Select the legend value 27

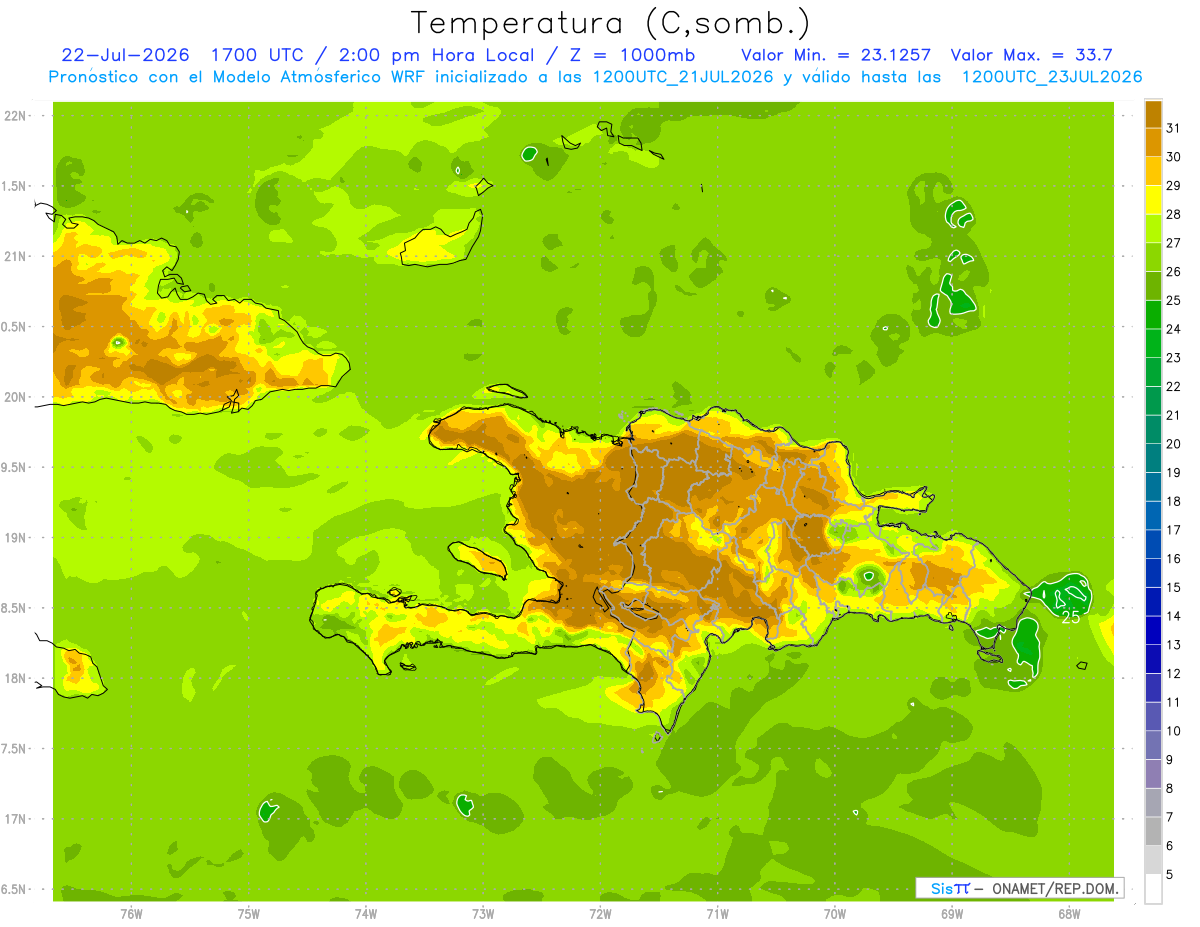1174,243
